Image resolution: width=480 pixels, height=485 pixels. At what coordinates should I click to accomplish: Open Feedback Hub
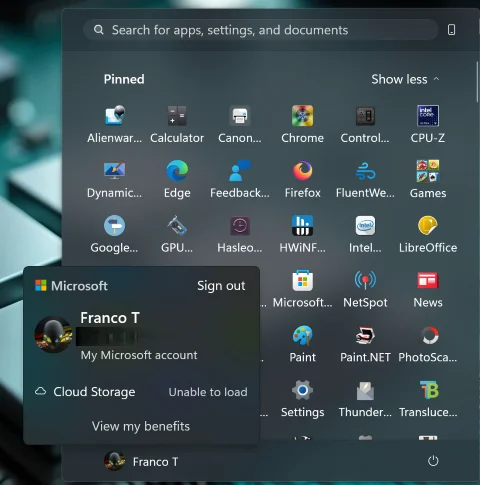click(x=240, y=179)
